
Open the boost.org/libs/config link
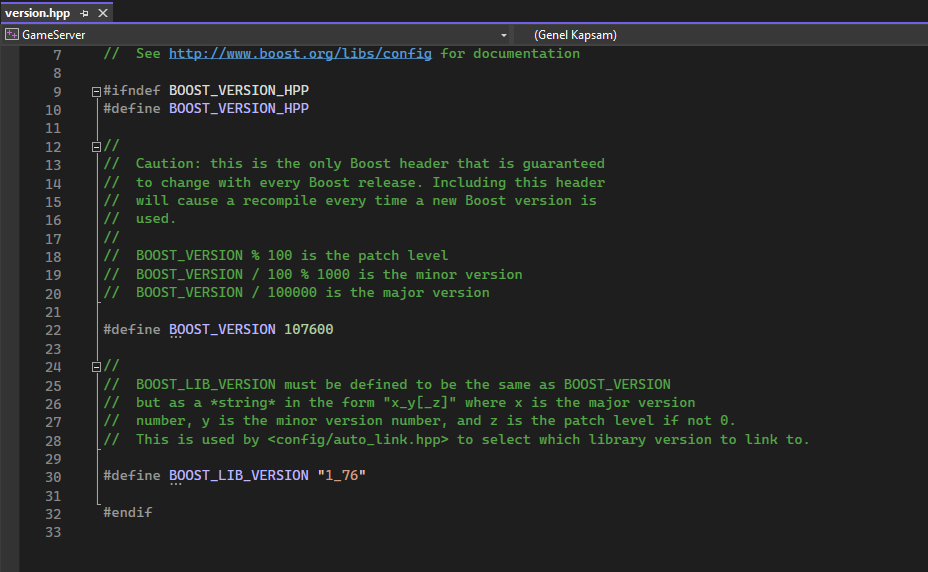tap(300, 53)
